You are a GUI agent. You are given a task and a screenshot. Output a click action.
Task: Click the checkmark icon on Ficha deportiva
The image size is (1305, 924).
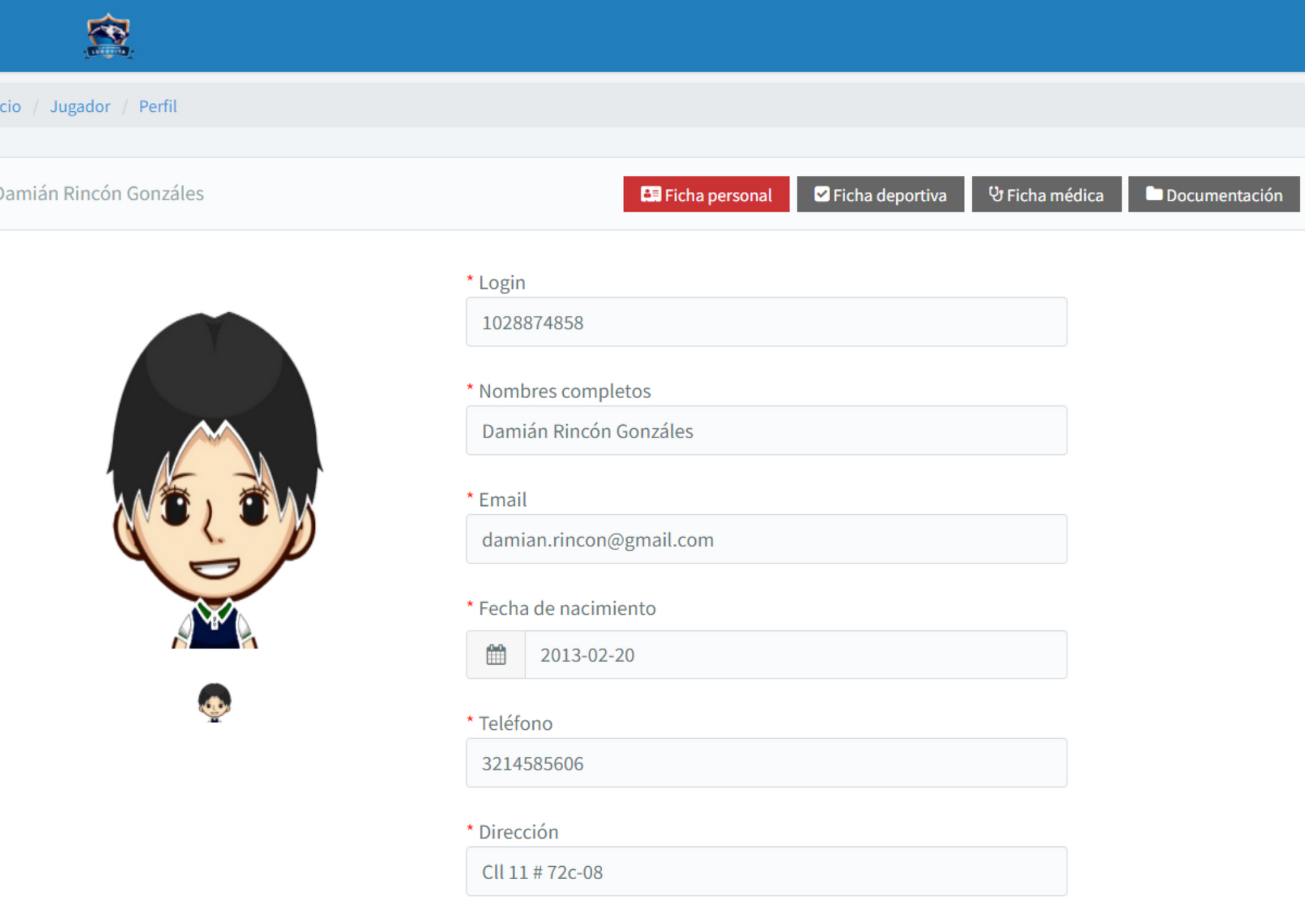point(821,194)
